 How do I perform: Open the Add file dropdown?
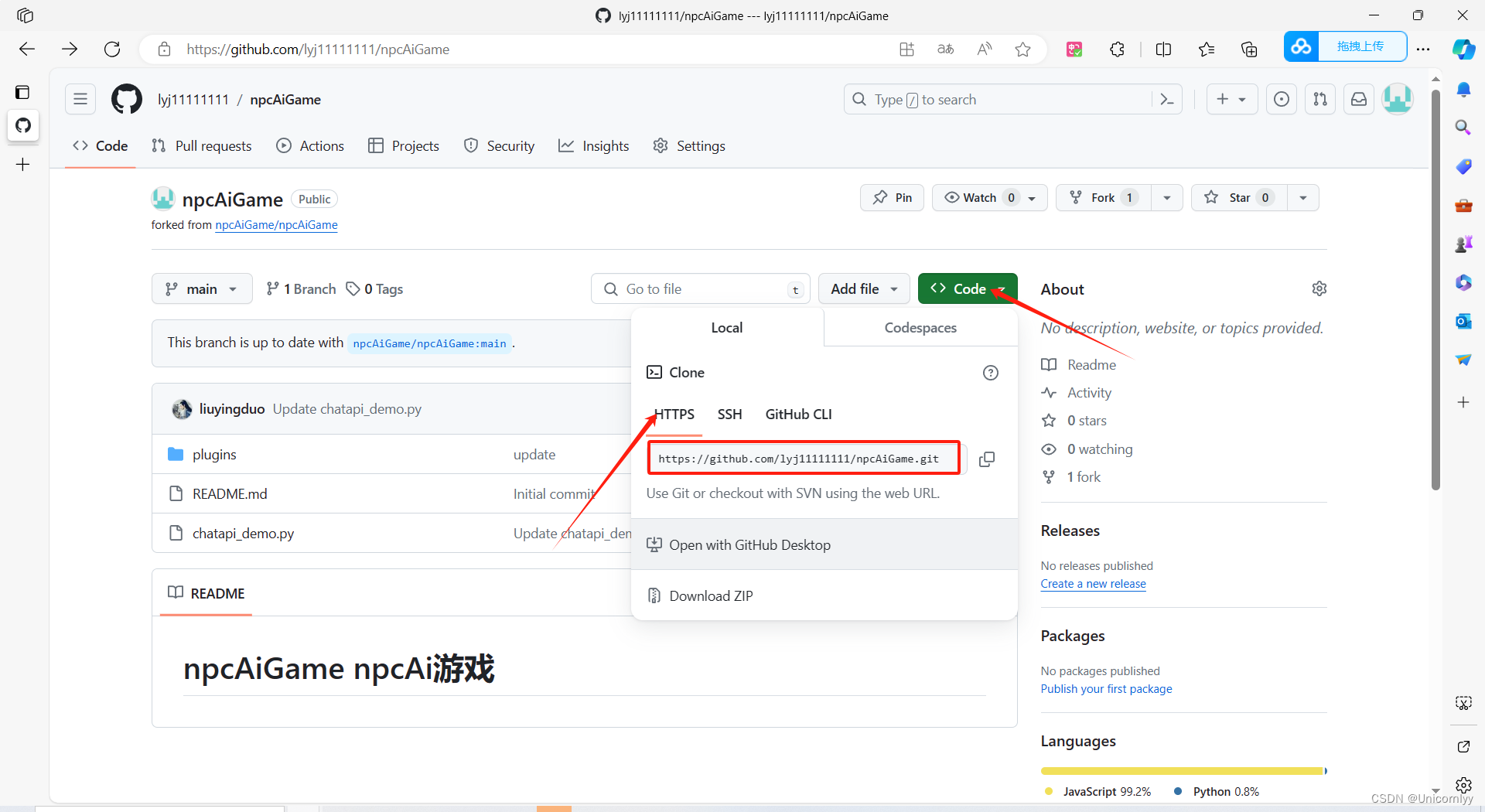864,289
